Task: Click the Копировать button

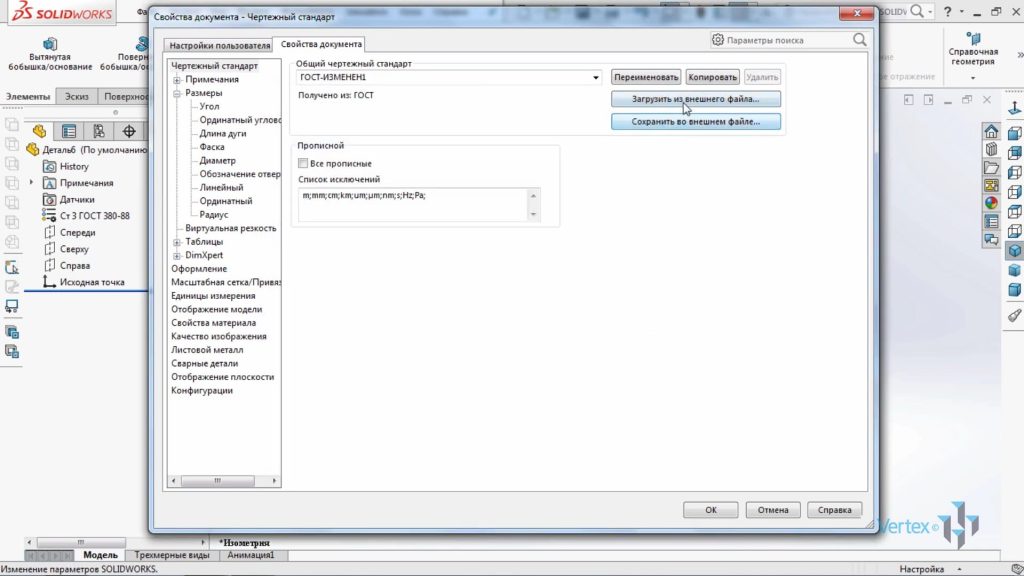Action: coord(712,77)
